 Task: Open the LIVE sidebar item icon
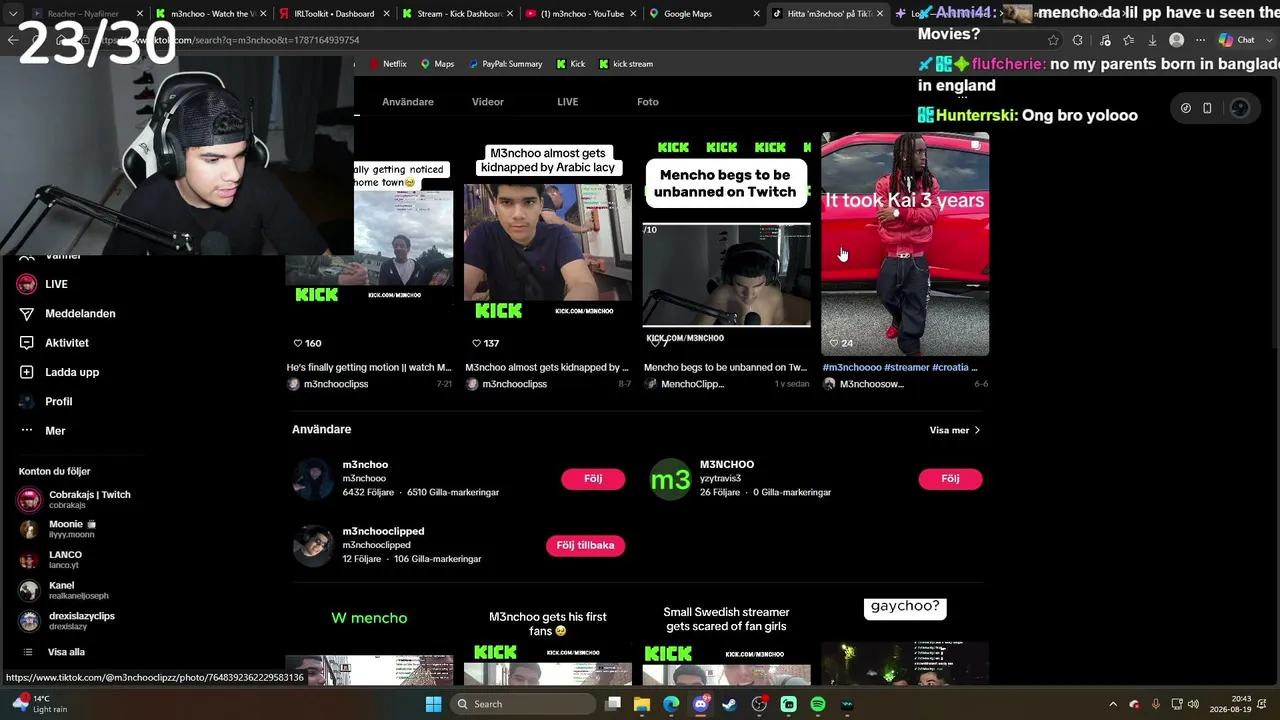(27, 284)
